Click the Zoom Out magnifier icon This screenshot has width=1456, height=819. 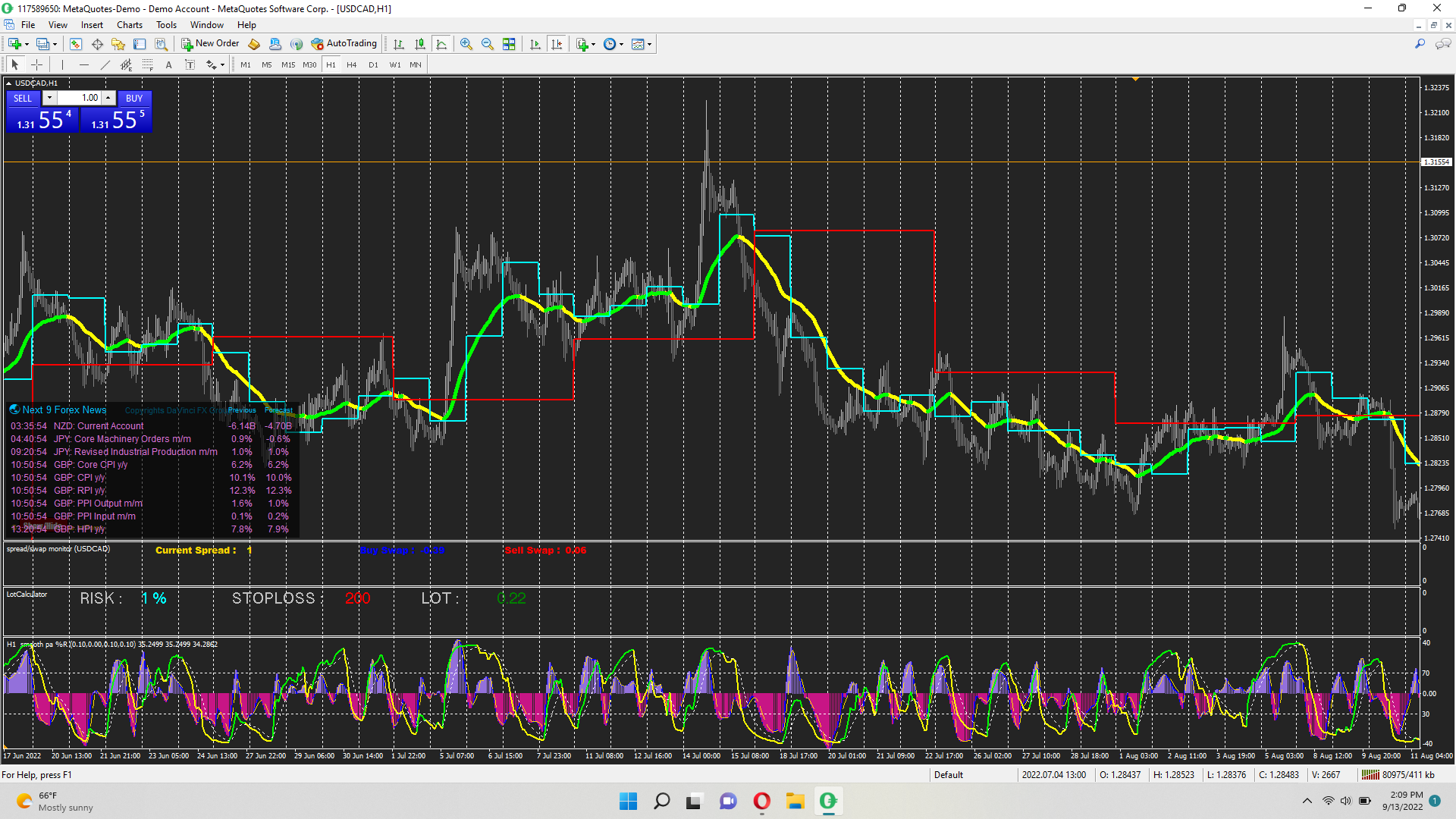[x=488, y=44]
